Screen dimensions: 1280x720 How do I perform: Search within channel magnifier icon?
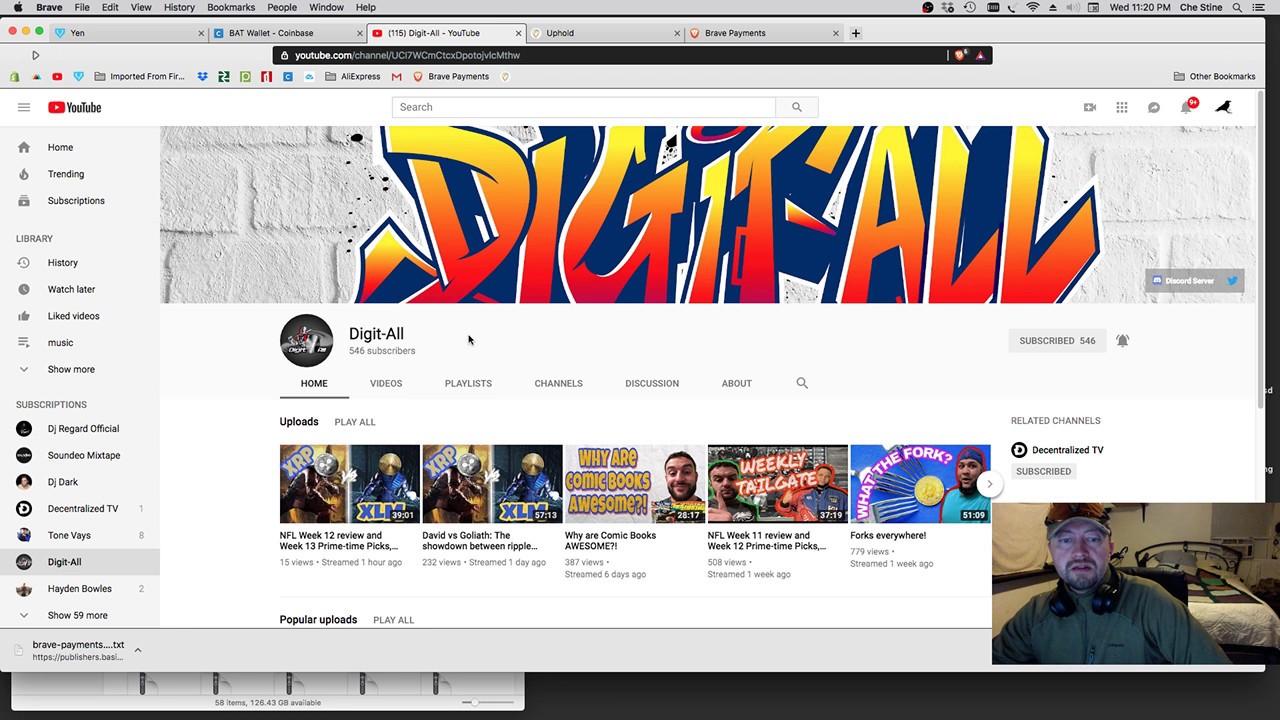pos(802,383)
